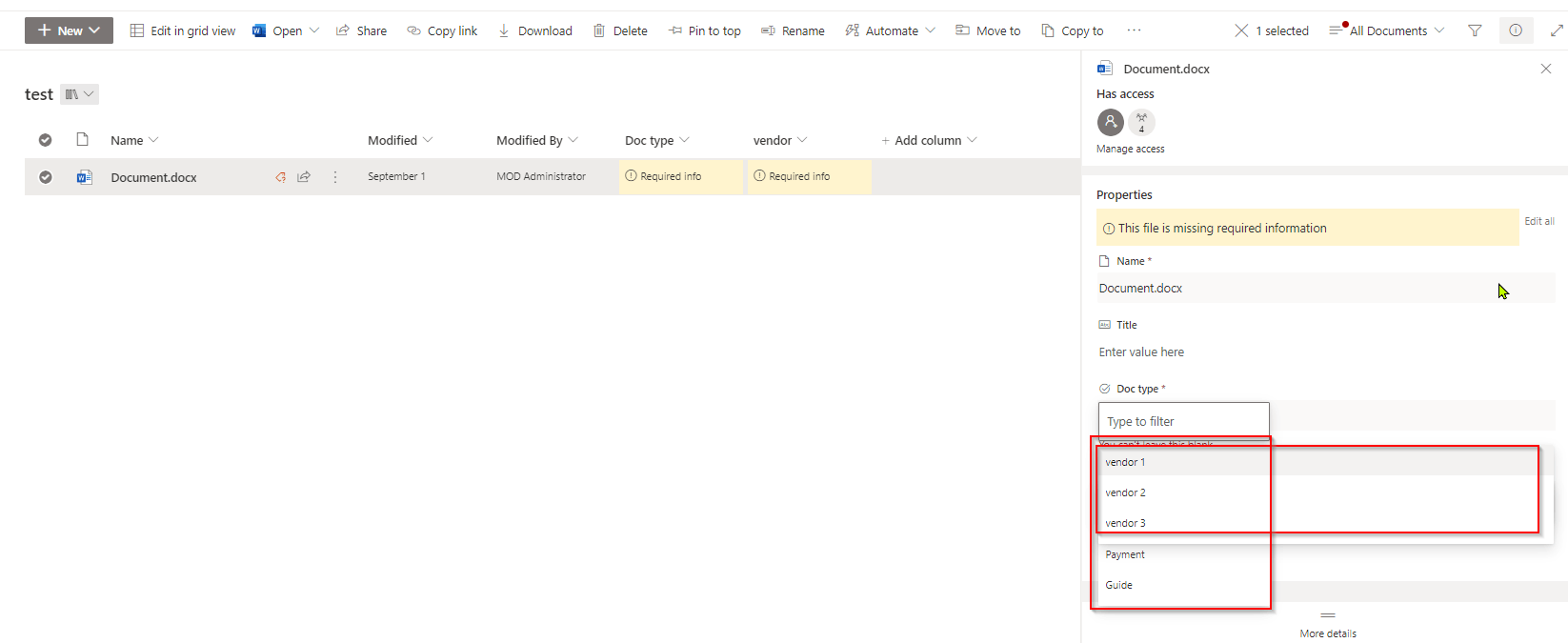This screenshot has width=1568, height=643.
Task: Rename the selected document
Action: click(793, 30)
